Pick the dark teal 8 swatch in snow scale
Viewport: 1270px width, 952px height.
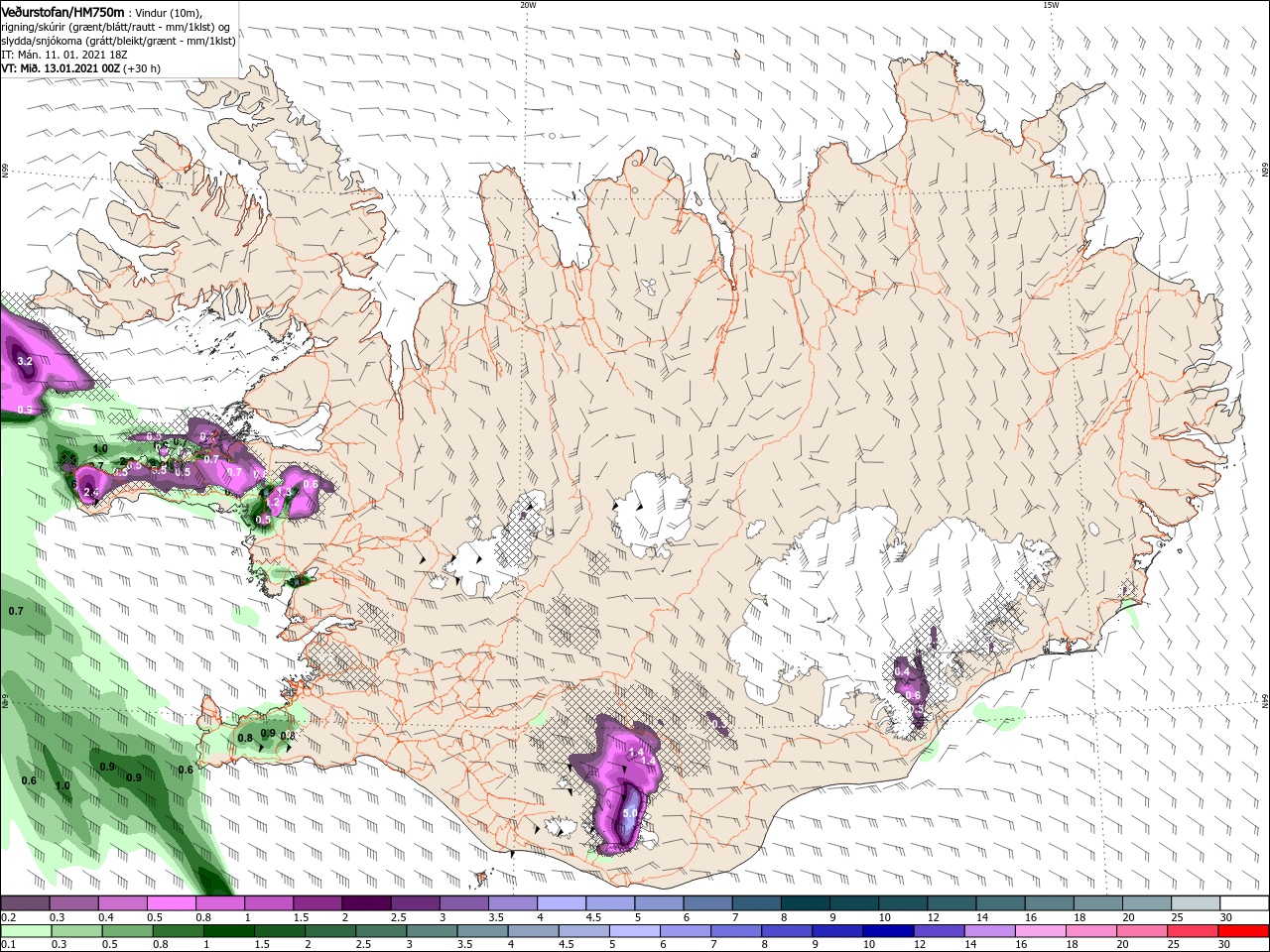pos(805,903)
